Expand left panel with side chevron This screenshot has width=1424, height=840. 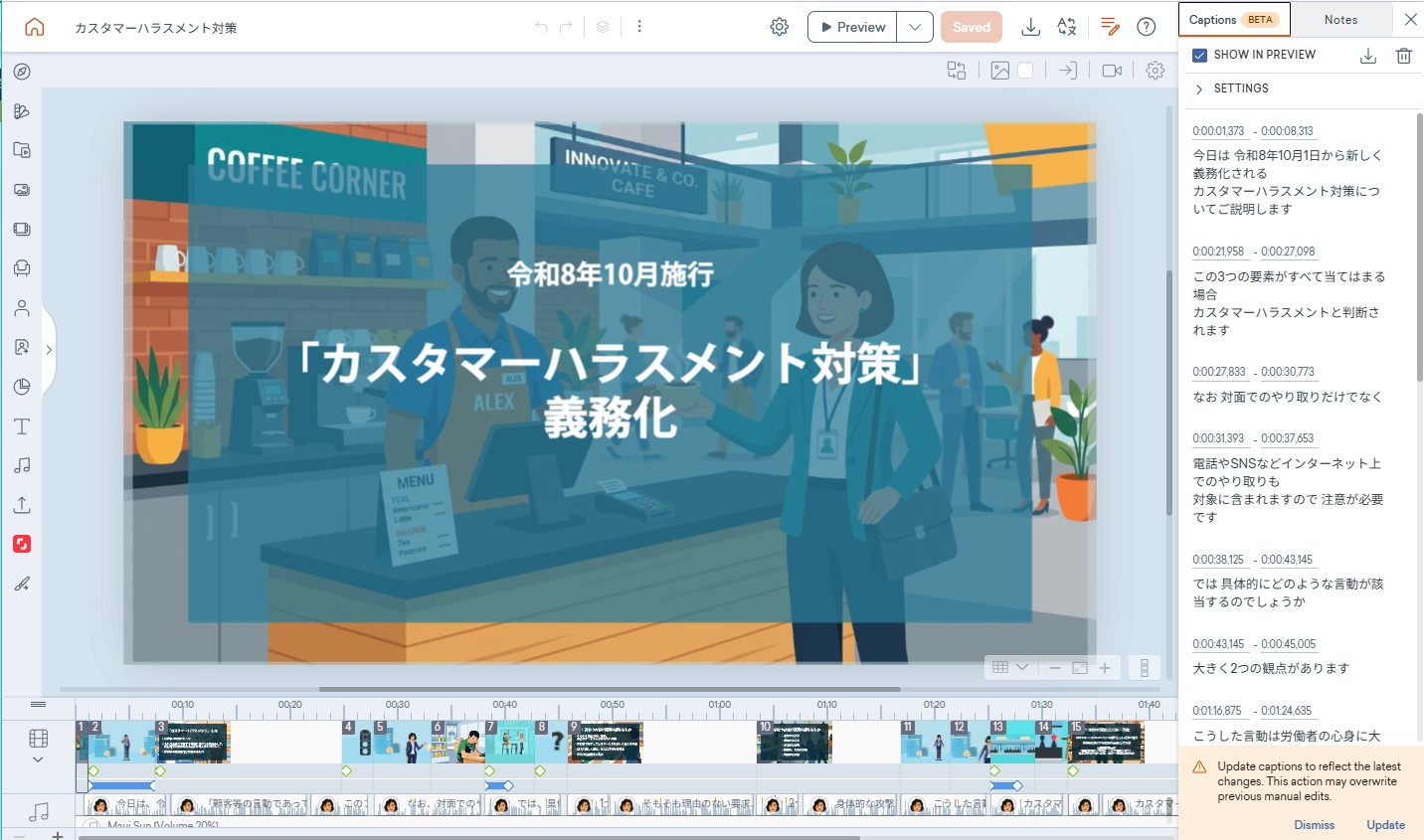point(49,350)
